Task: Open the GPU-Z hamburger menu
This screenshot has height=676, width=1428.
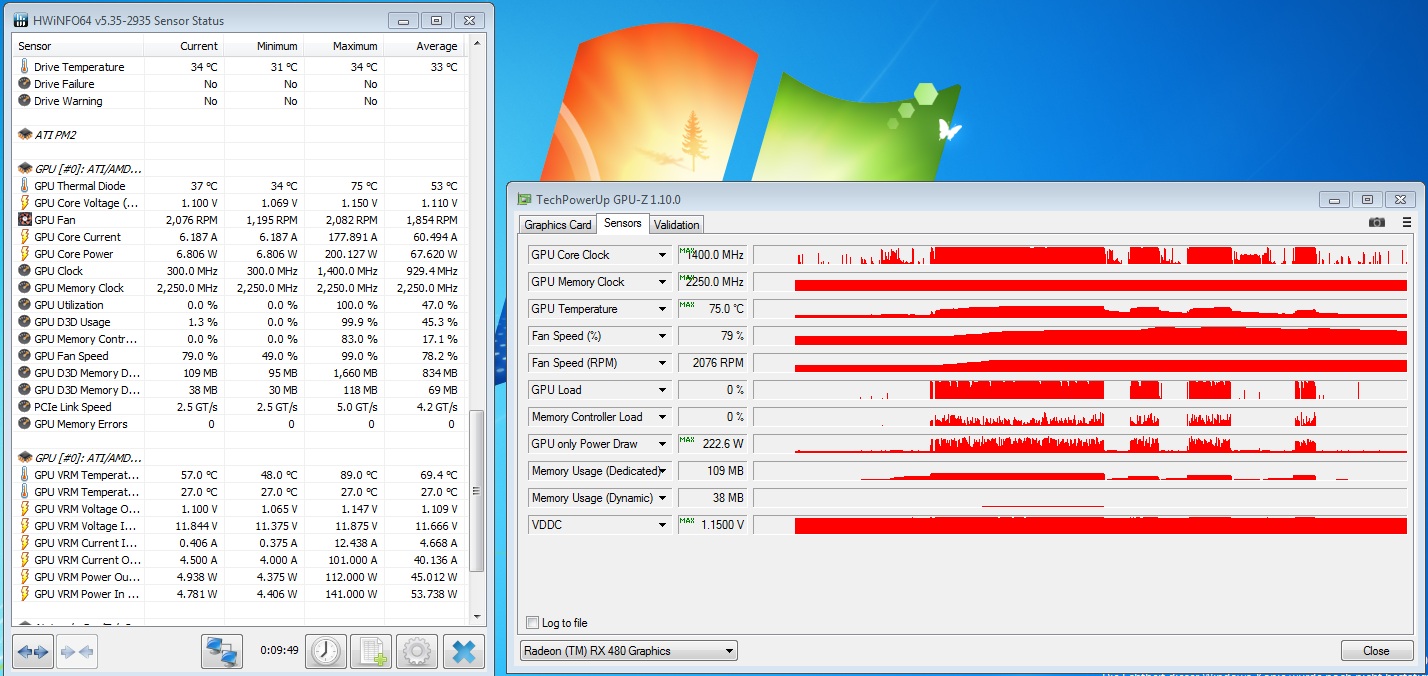Action: [1407, 223]
